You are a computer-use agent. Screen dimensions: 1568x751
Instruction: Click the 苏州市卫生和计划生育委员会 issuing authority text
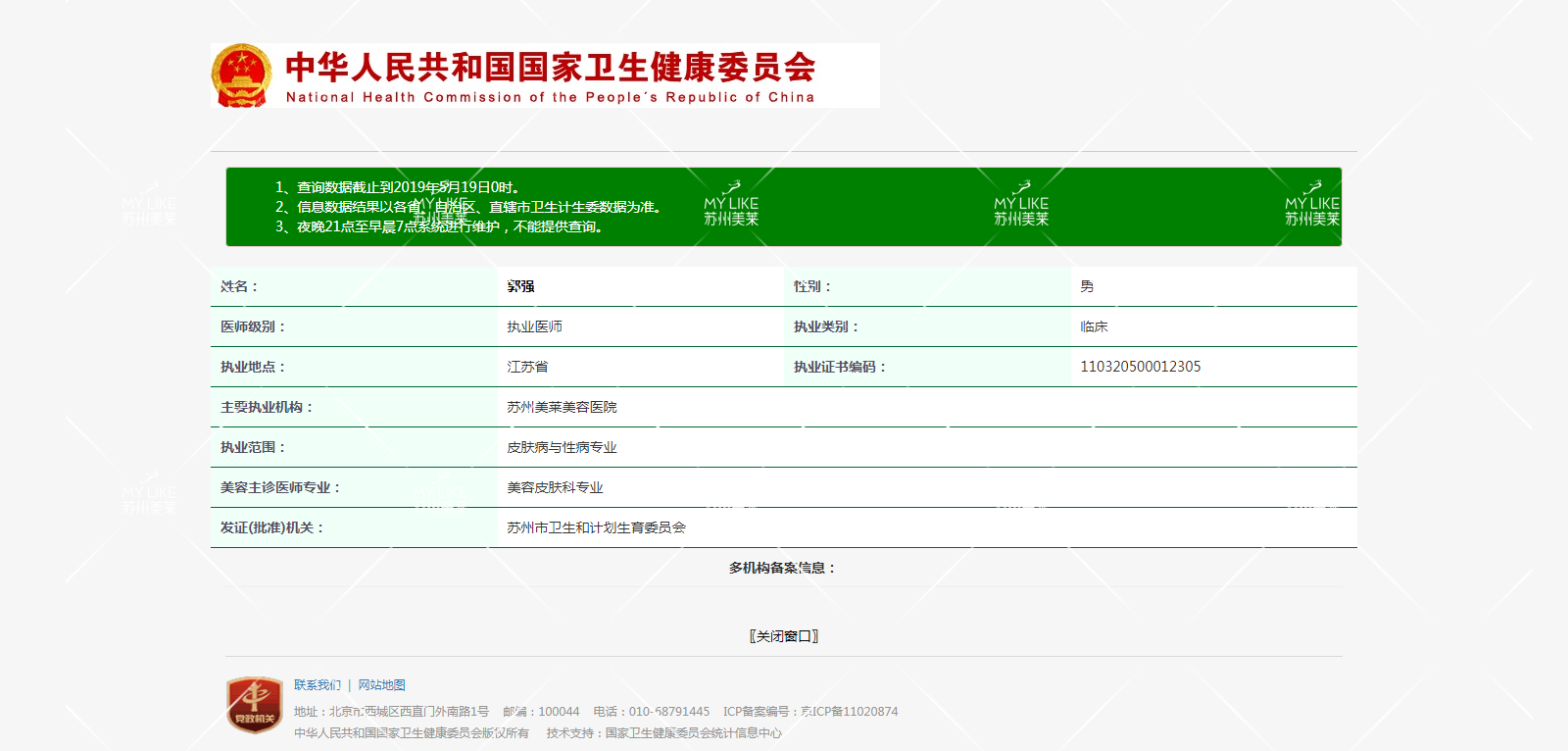[596, 527]
